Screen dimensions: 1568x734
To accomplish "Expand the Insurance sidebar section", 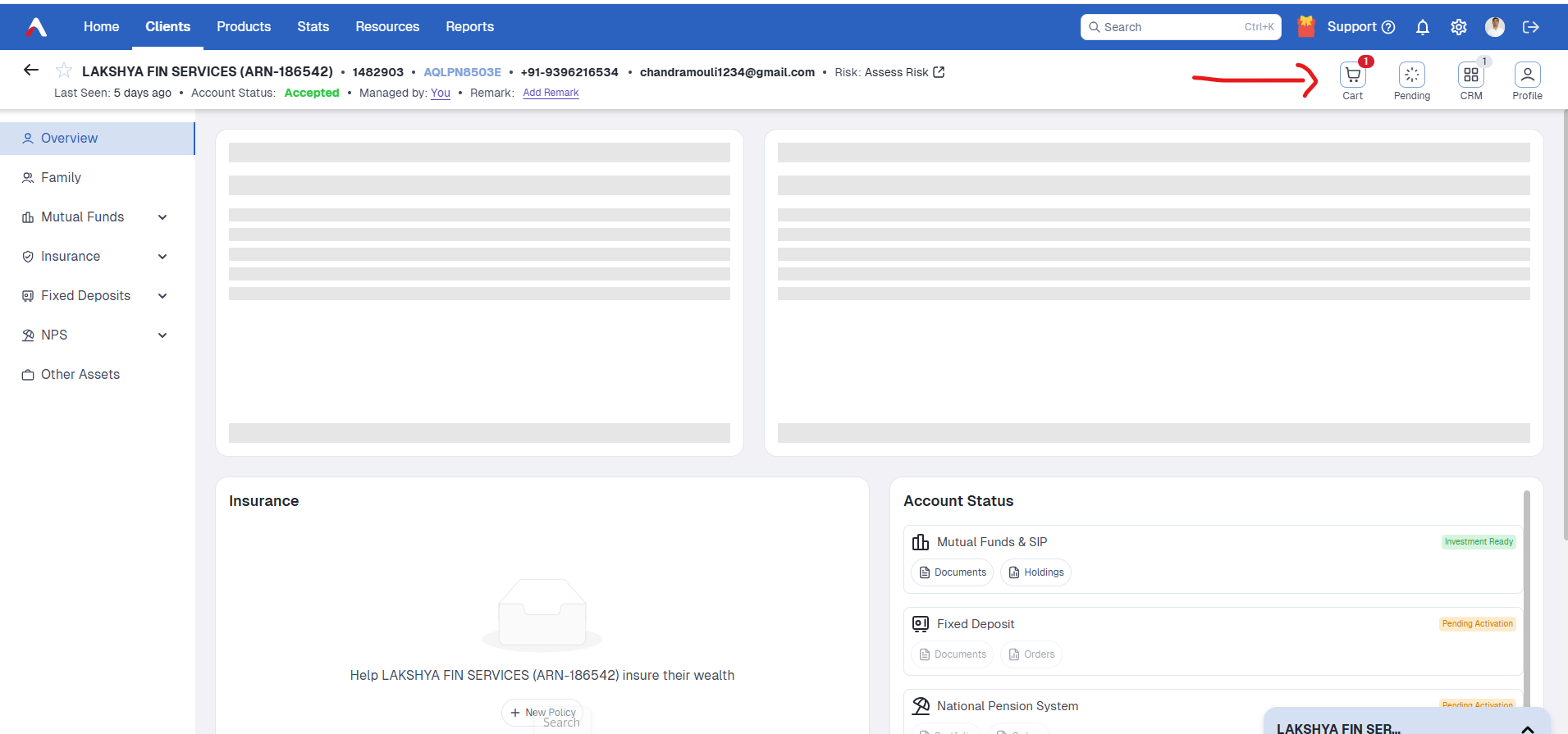I will [x=162, y=257].
